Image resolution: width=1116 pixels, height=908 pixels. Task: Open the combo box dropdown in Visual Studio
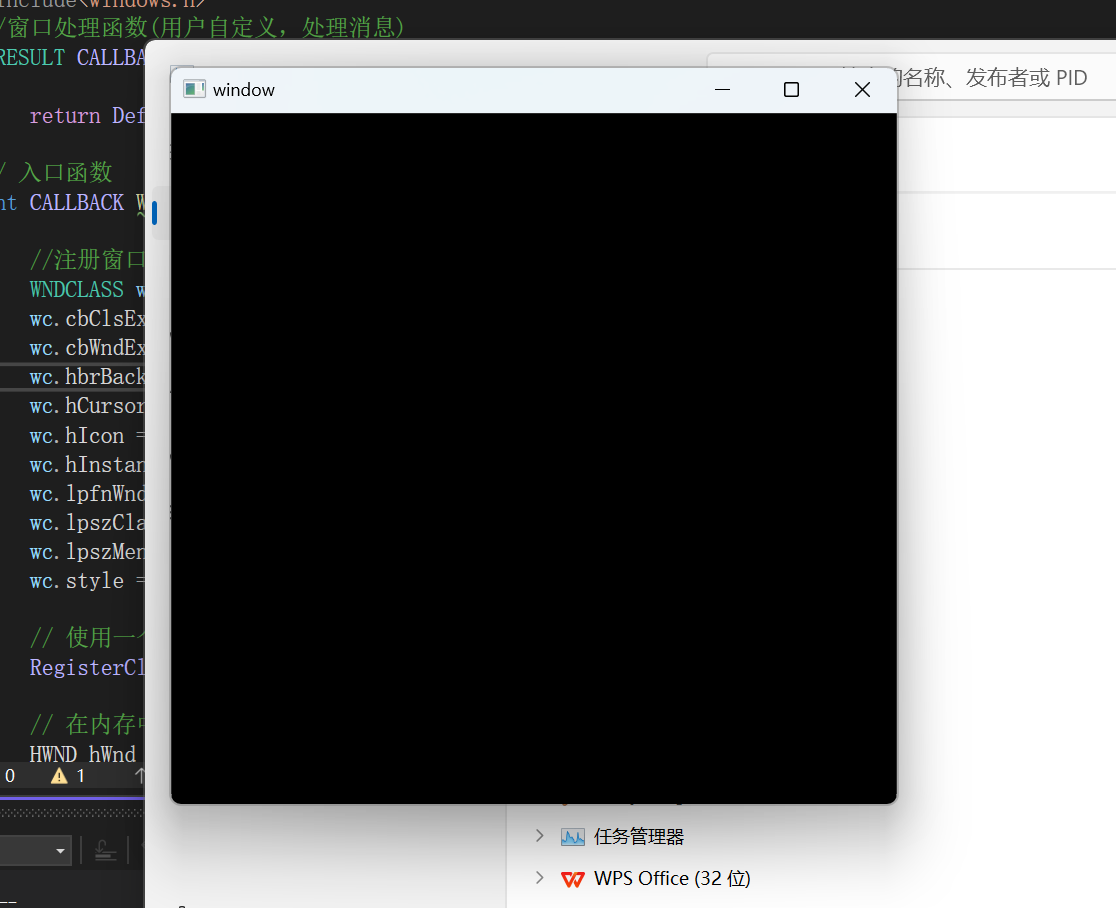click(60, 852)
